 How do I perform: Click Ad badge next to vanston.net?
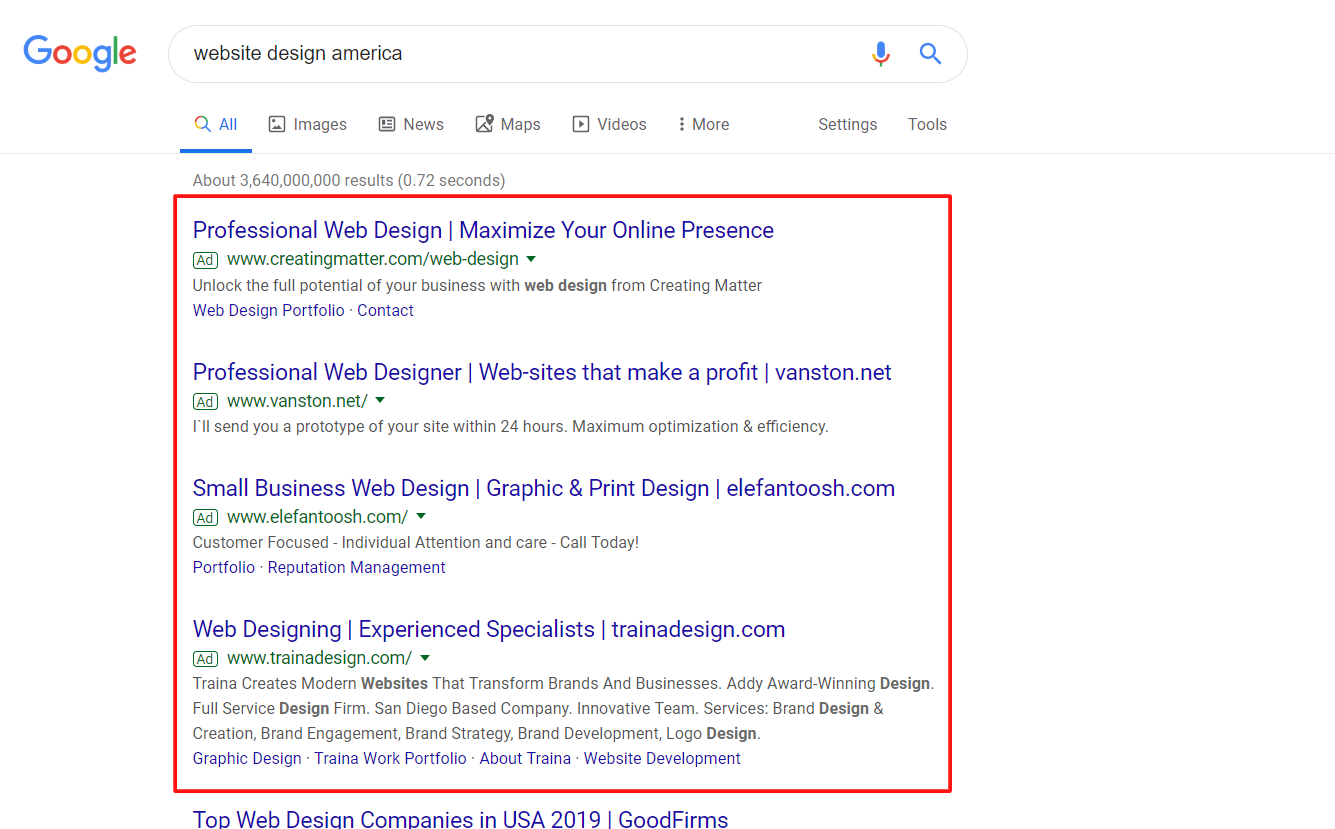pyautogui.click(x=205, y=402)
